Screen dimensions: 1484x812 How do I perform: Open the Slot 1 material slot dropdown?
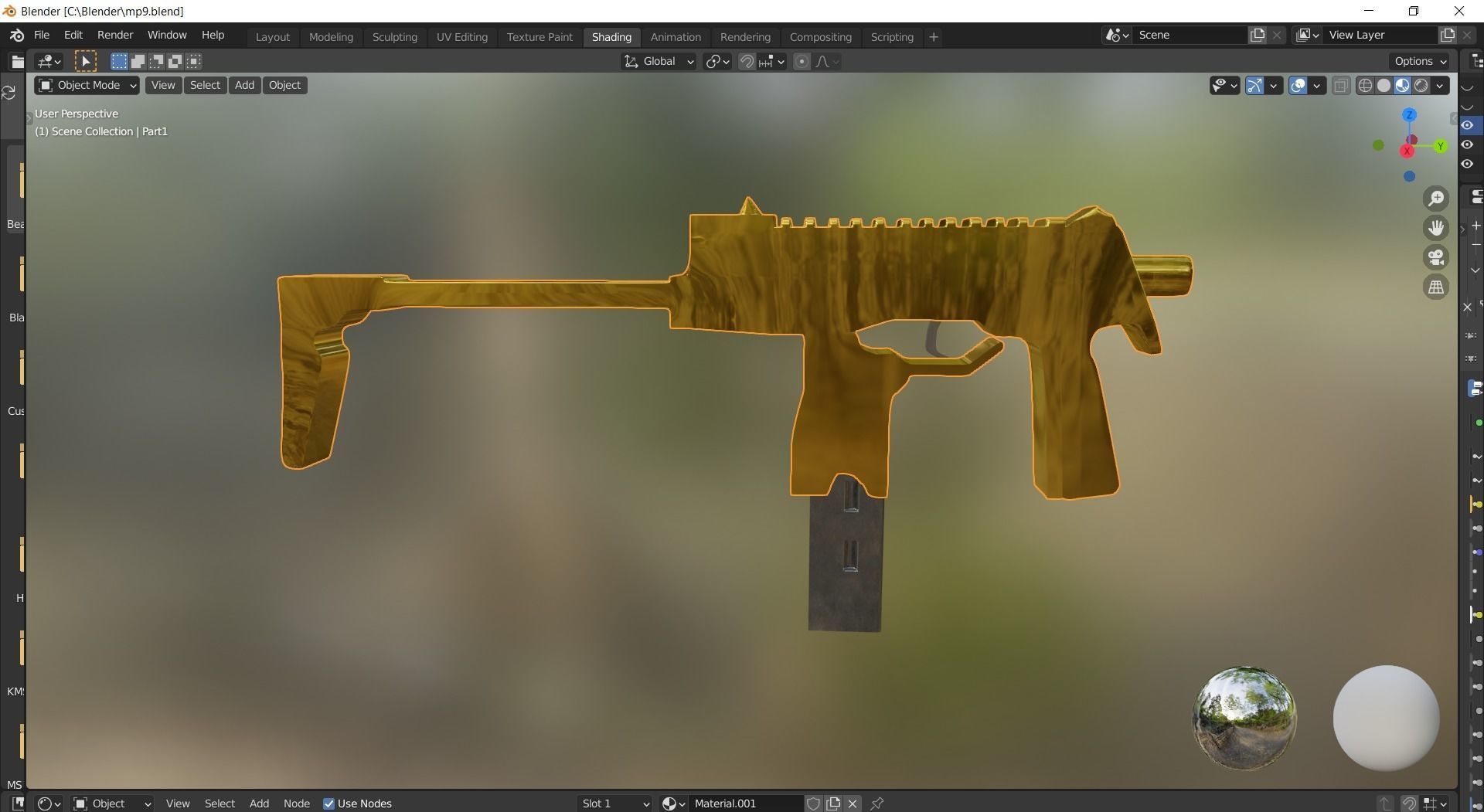tap(614, 804)
